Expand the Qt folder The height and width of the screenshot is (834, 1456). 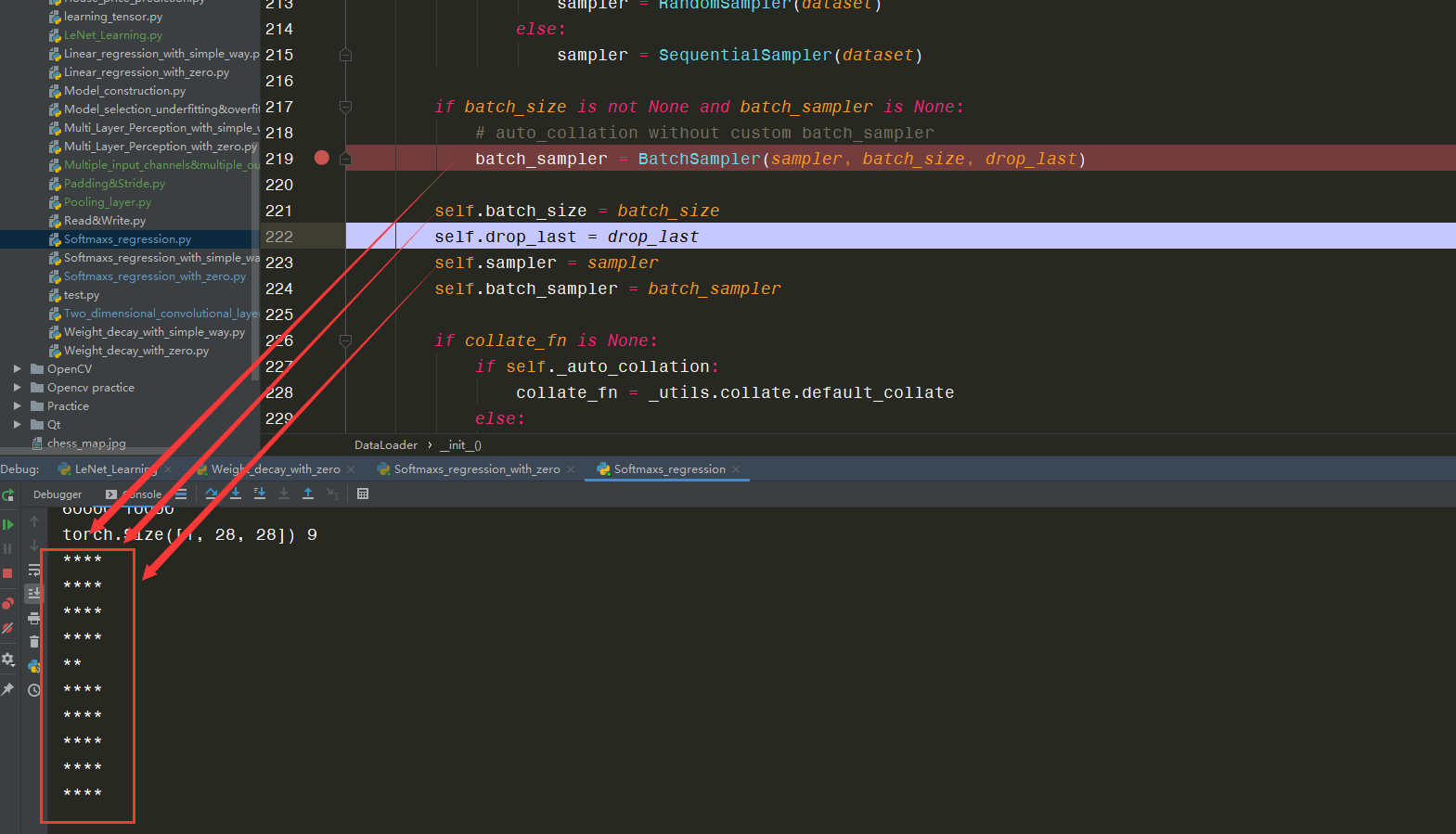[17, 425]
